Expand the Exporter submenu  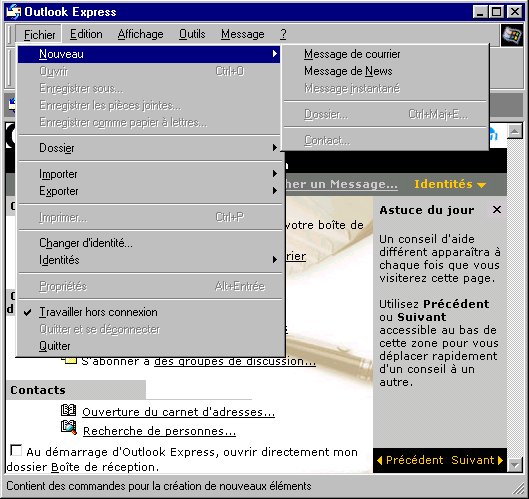(149, 191)
